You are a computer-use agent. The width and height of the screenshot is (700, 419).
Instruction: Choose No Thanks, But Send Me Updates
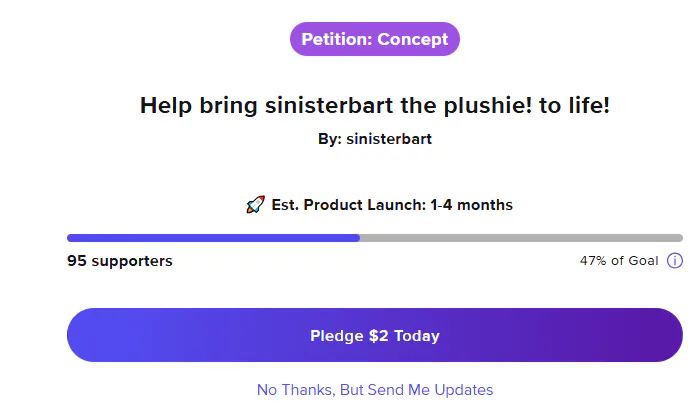(x=375, y=390)
